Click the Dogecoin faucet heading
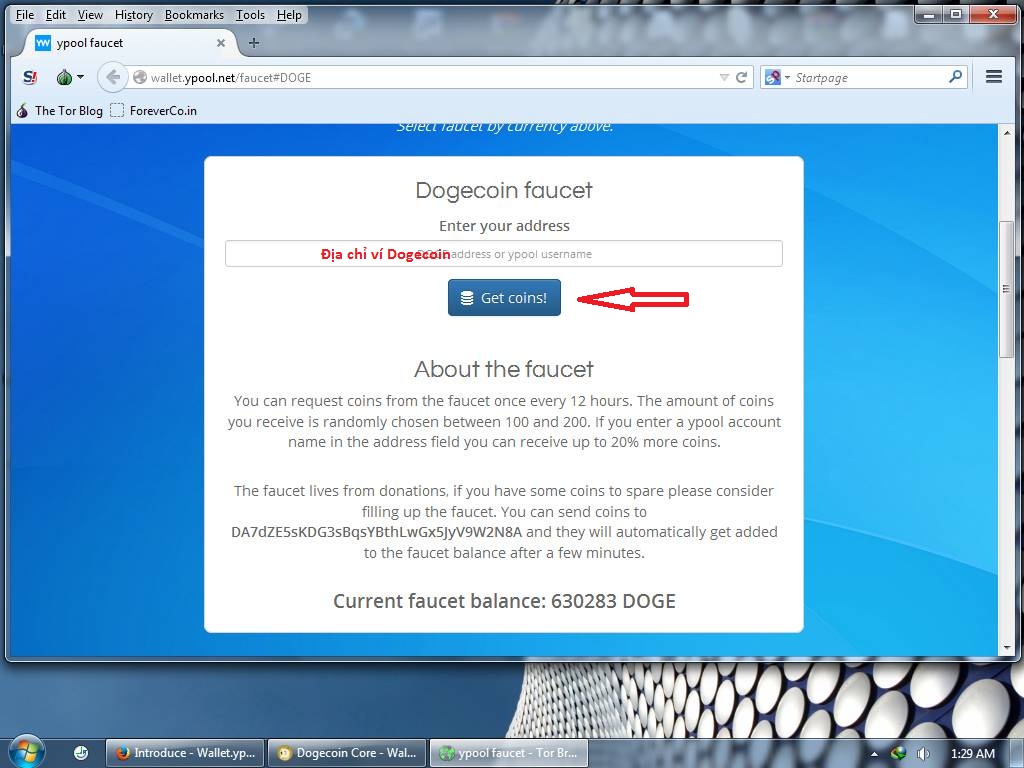Screen dimensions: 1024x768 [x=504, y=190]
